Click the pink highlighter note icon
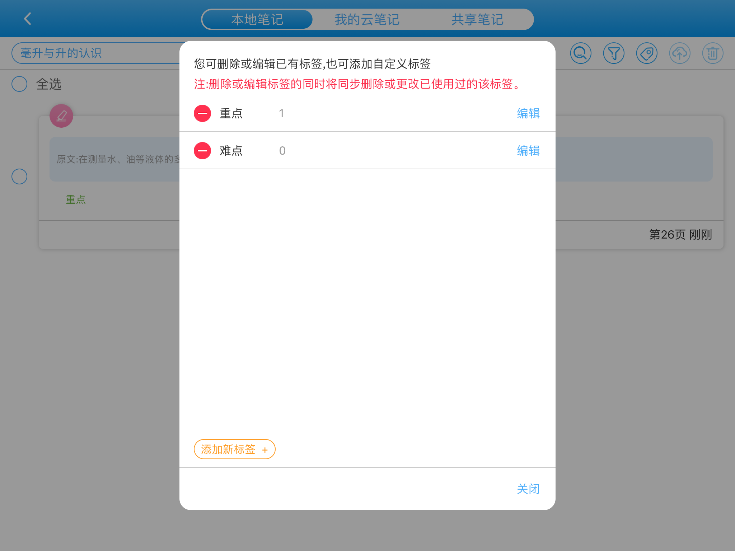 [62, 116]
